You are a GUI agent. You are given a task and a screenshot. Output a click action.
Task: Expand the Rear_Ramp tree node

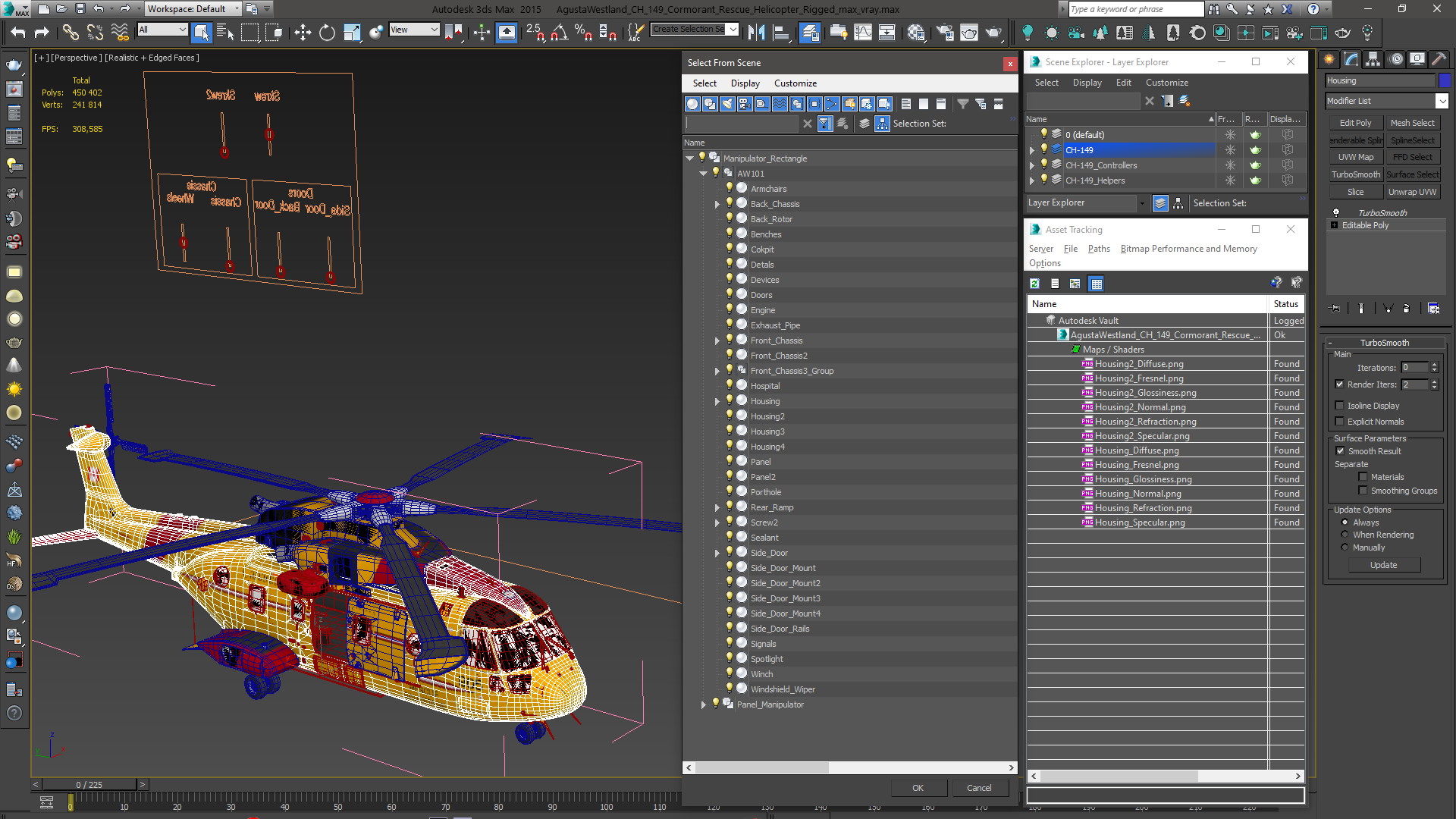click(x=717, y=507)
